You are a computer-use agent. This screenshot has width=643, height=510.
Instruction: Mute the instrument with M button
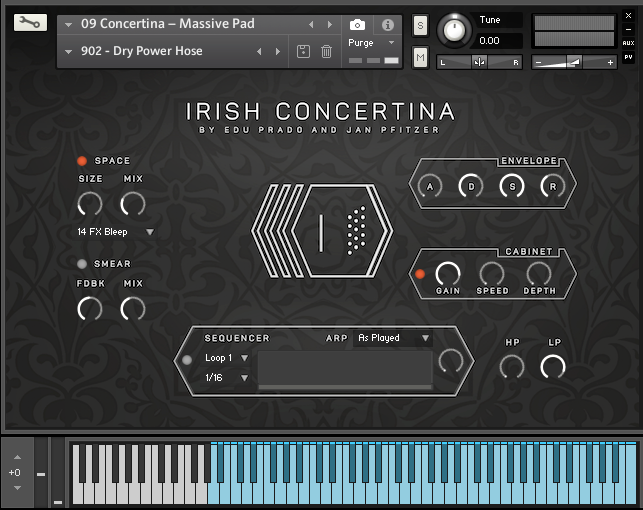(420, 59)
